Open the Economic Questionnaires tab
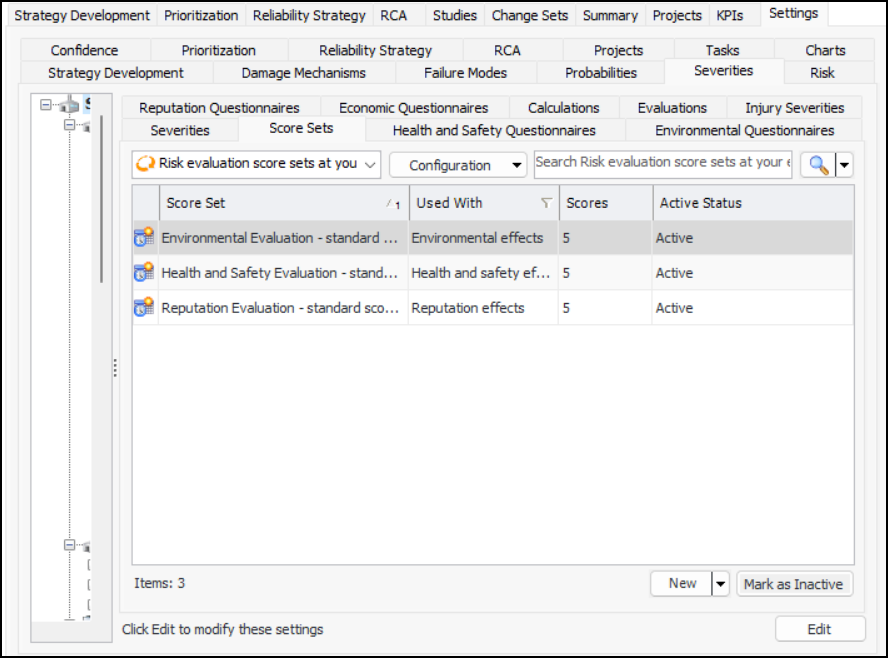This screenshot has width=888, height=658. [413, 108]
